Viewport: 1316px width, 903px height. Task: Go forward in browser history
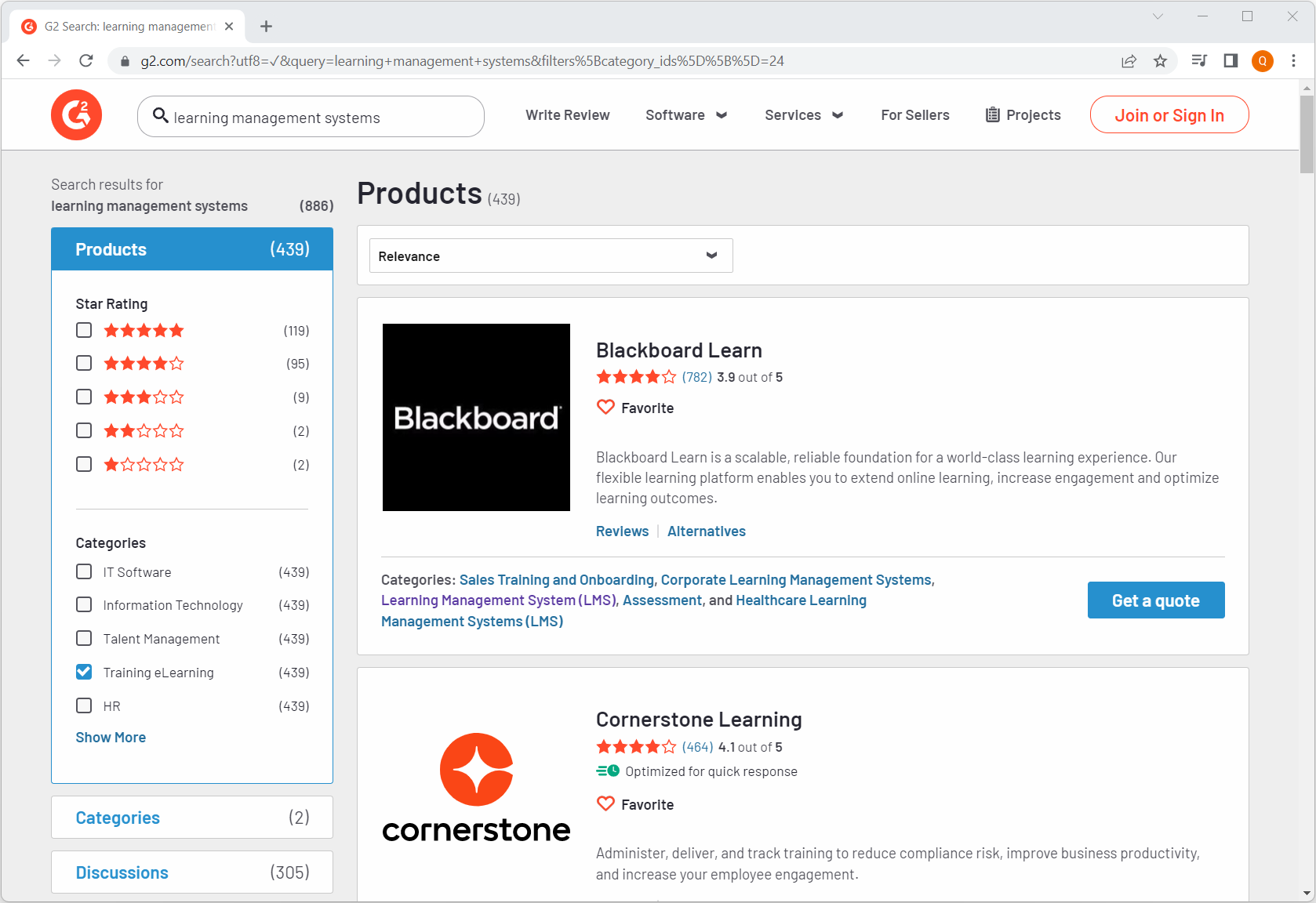(54, 60)
